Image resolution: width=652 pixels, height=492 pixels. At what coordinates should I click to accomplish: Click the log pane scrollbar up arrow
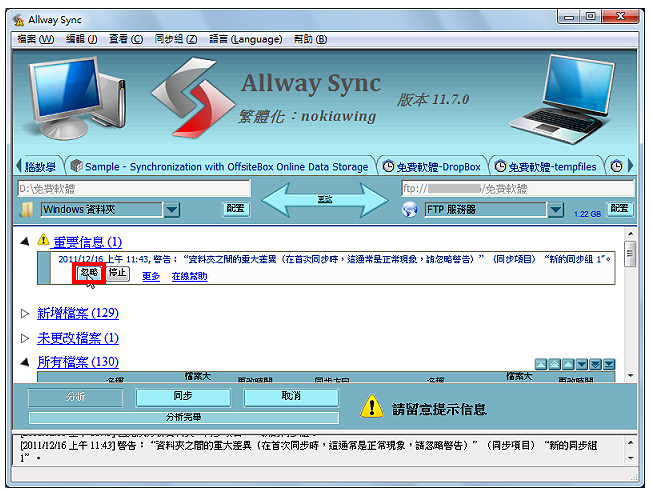click(x=630, y=443)
